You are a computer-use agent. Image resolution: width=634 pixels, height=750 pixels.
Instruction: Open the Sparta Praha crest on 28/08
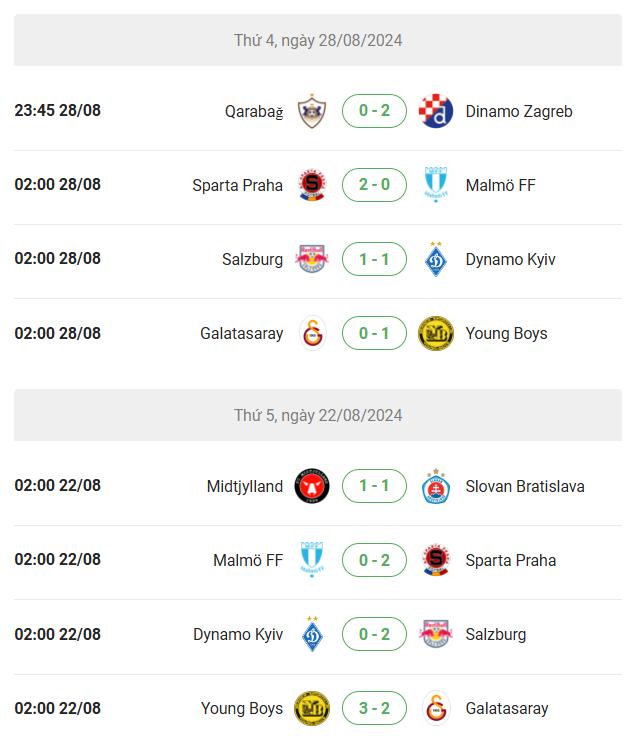[312, 185]
